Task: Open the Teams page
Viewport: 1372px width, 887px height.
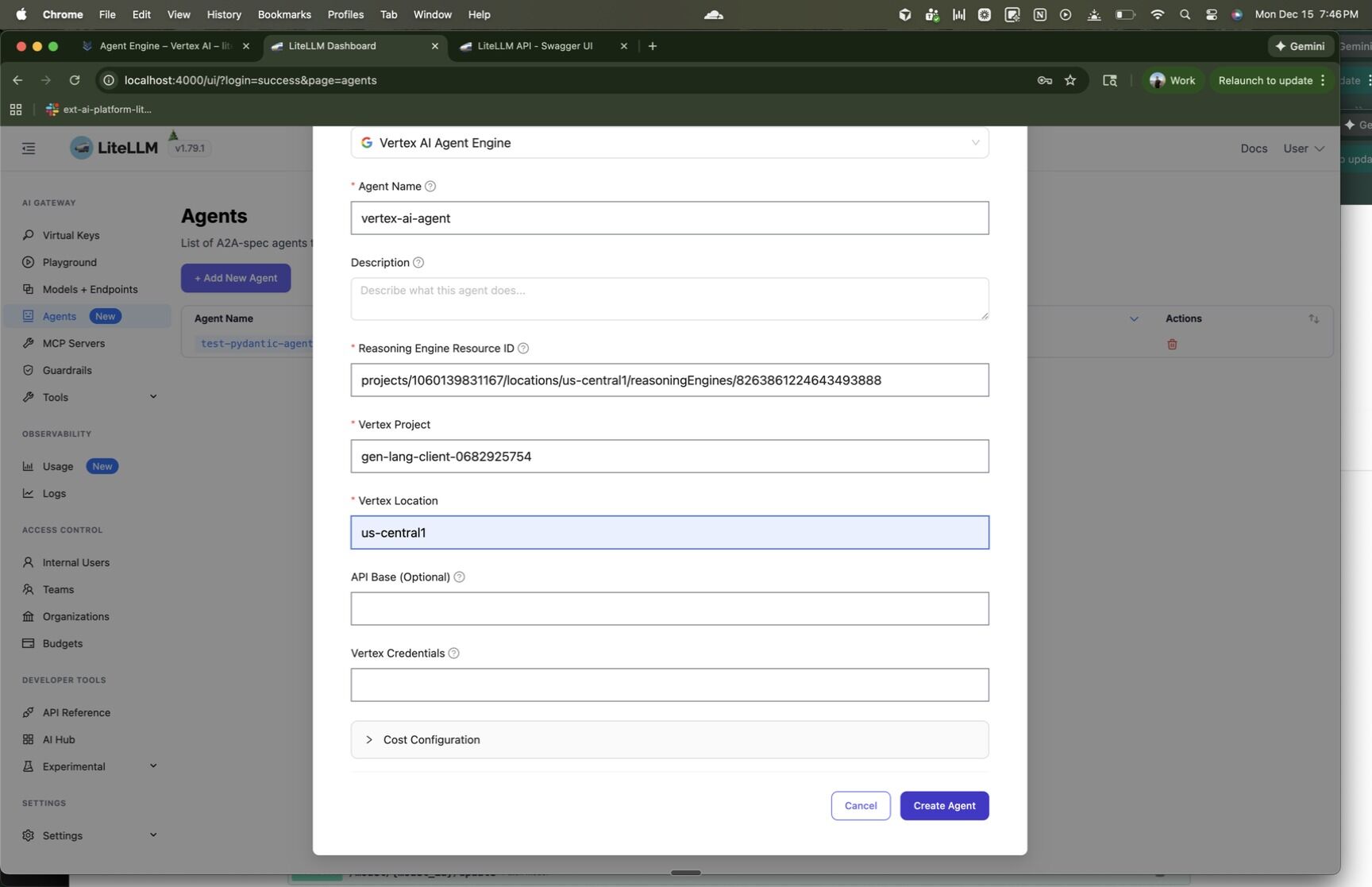Action: 58,589
